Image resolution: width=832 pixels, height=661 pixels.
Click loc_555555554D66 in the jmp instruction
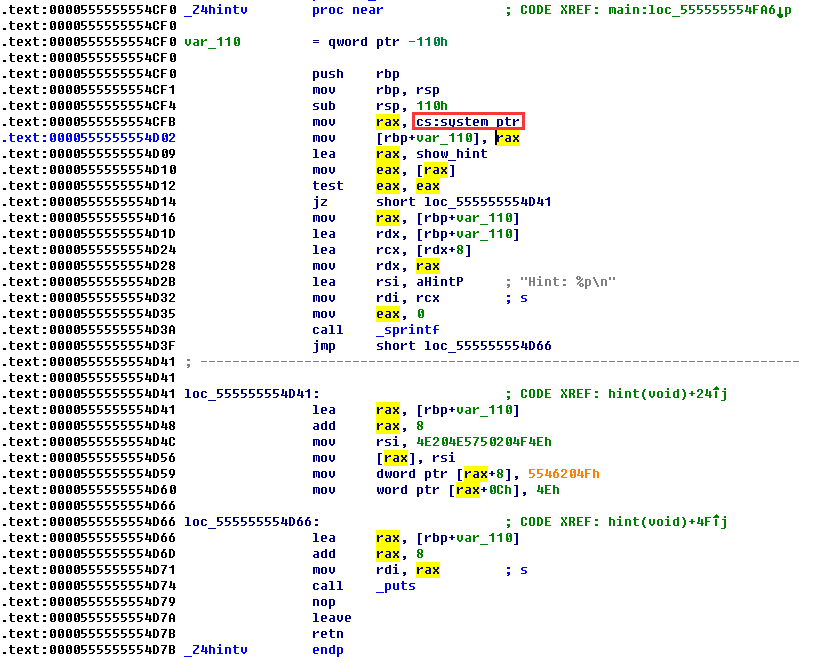point(488,346)
